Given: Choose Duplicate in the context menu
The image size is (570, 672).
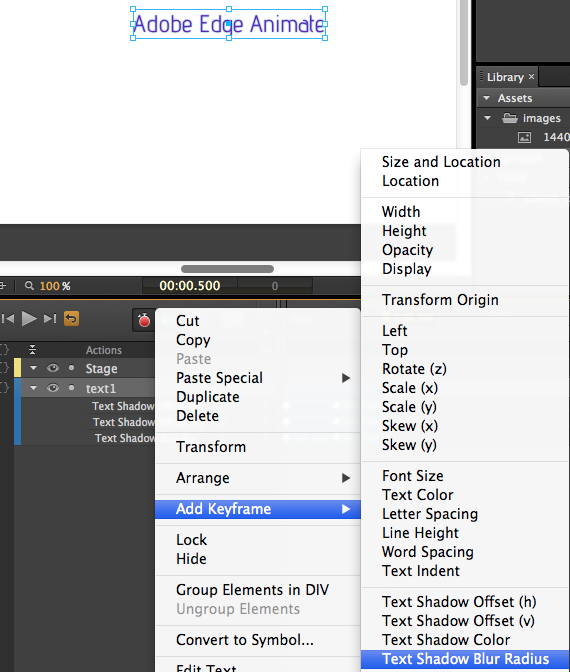Looking at the screenshot, I should click(207, 397).
